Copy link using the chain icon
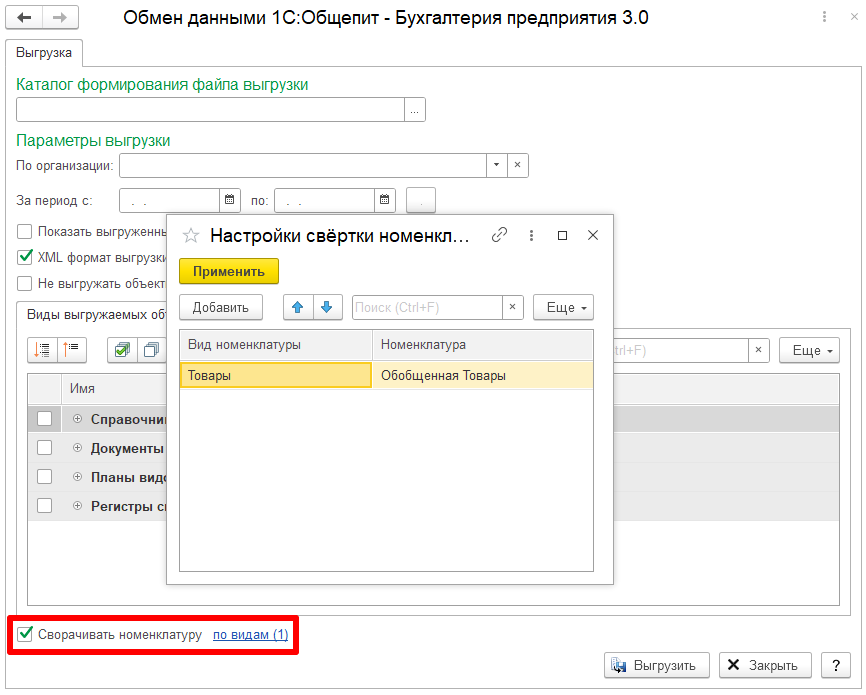The width and height of the screenshot is (866, 695). 500,235
